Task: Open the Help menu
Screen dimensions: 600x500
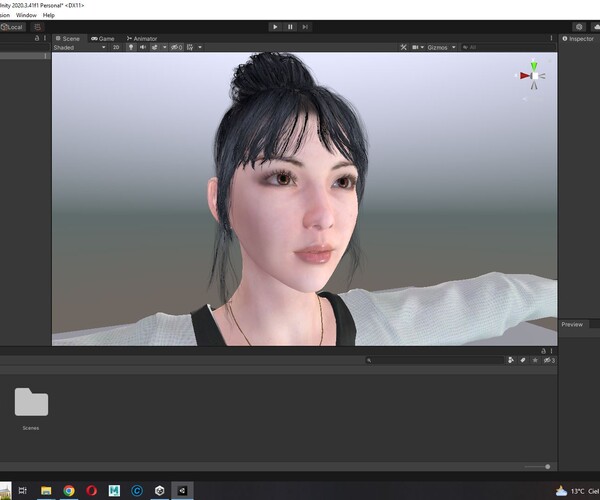Action: pyautogui.click(x=49, y=15)
